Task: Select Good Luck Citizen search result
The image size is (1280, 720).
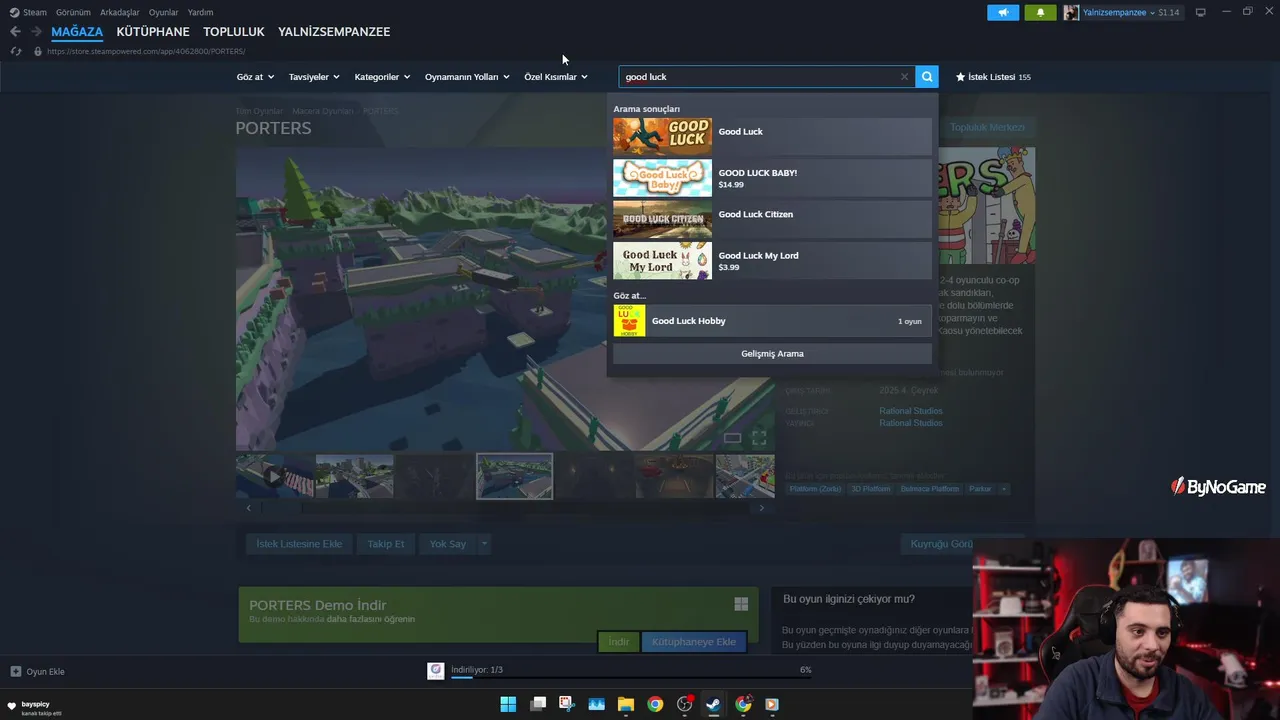Action: click(772, 219)
